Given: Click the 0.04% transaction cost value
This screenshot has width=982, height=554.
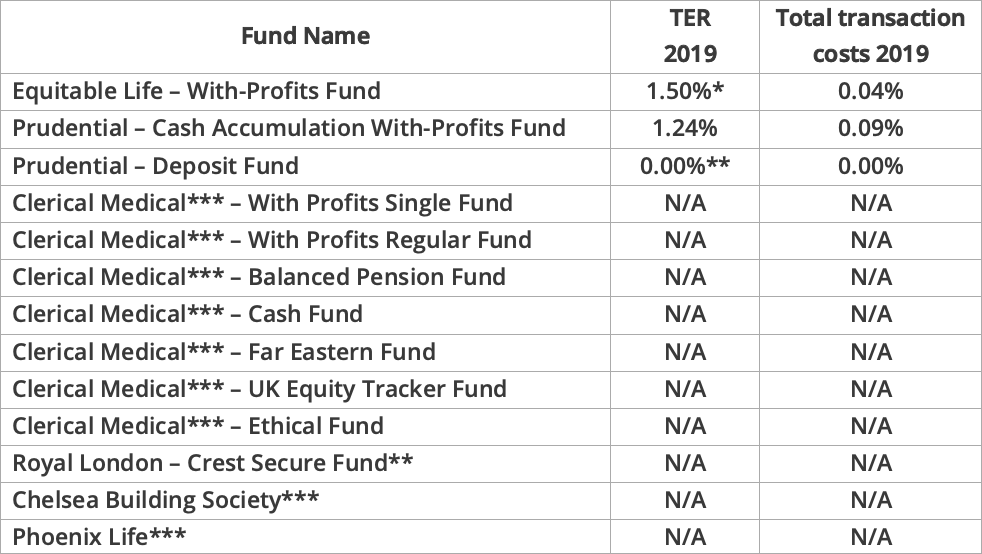Looking at the screenshot, I should [x=870, y=91].
